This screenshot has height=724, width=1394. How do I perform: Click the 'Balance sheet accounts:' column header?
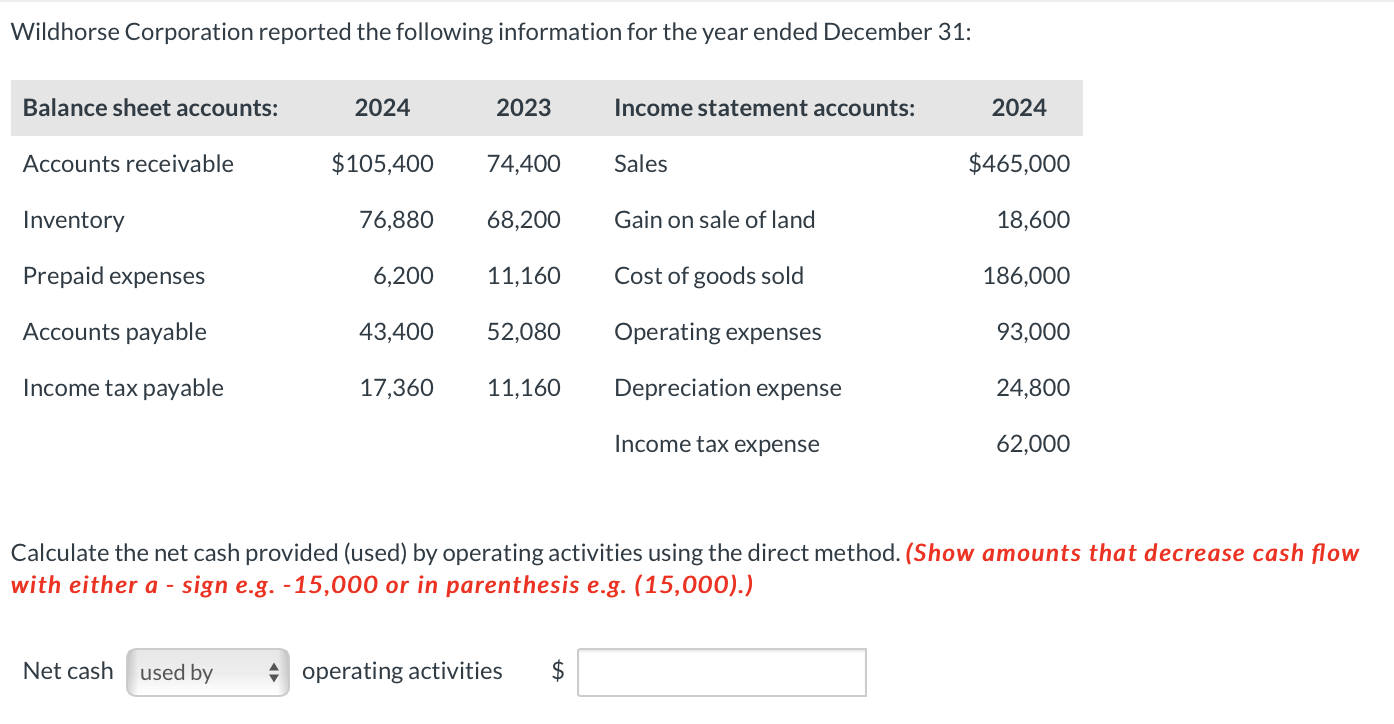(151, 108)
